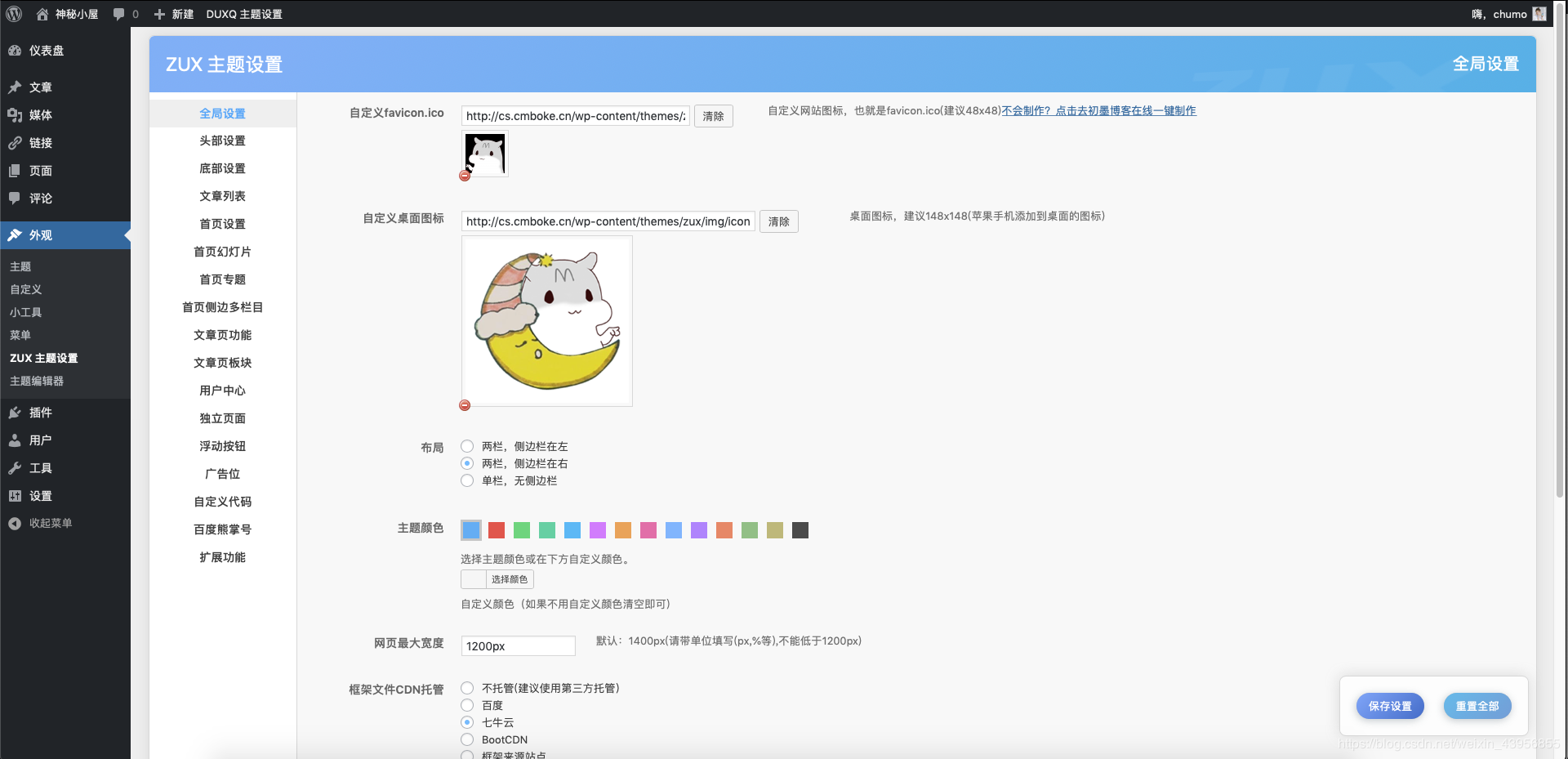Open 小工具 submenu link
Image resolution: width=1568 pixels, height=759 pixels.
(26, 312)
